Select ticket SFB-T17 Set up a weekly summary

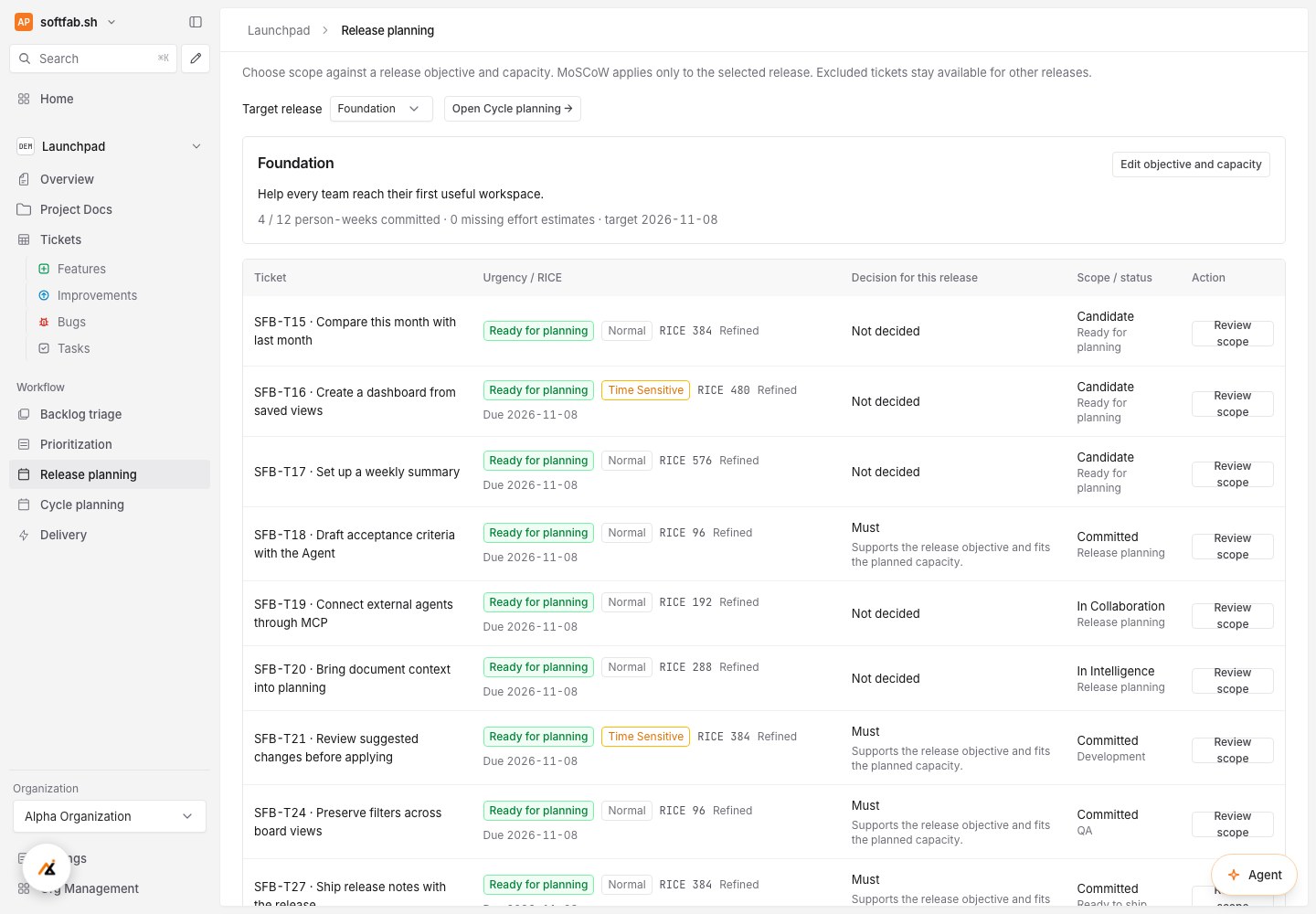[x=356, y=472]
